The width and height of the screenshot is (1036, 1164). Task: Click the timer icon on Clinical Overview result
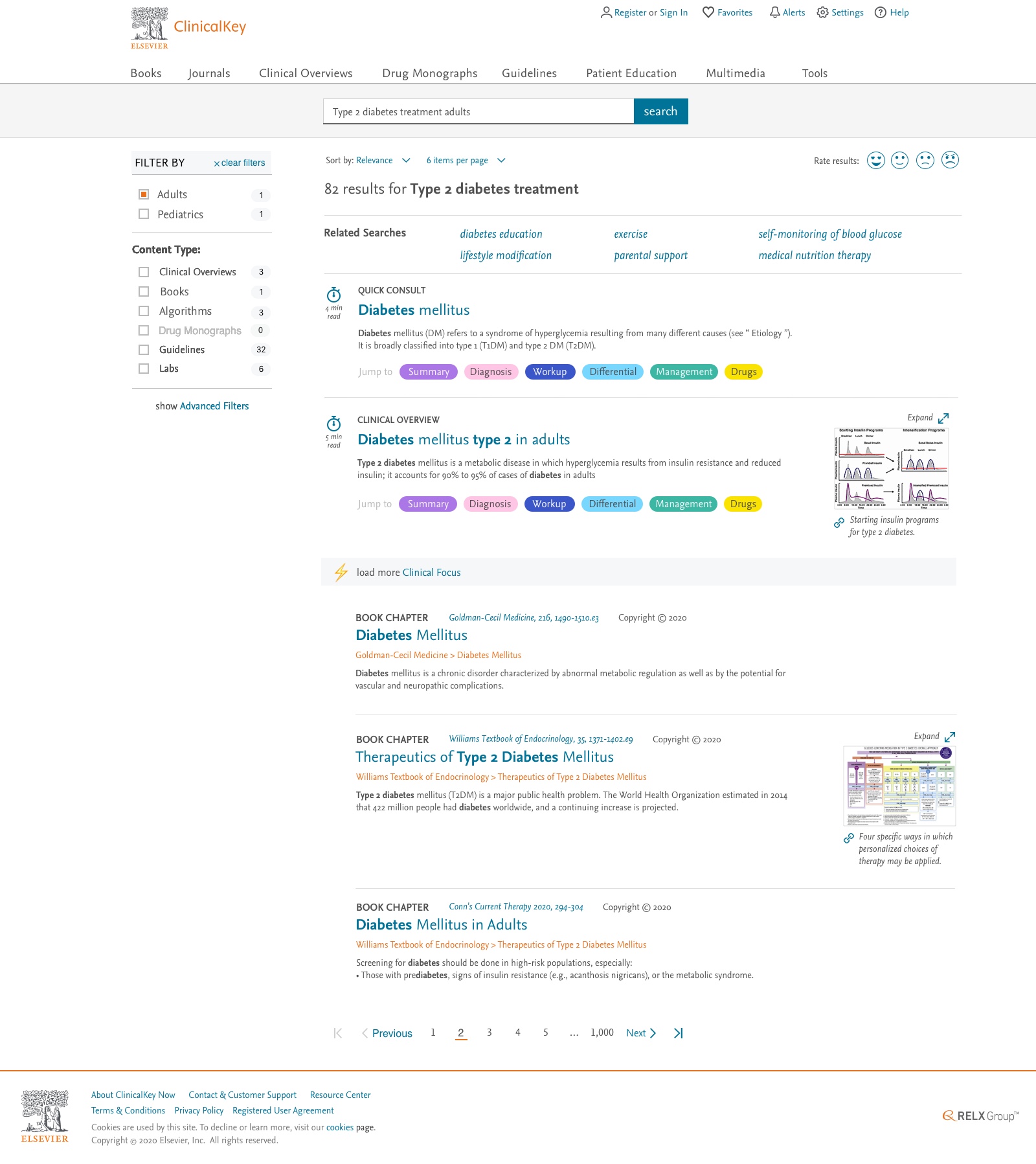[333, 424]
